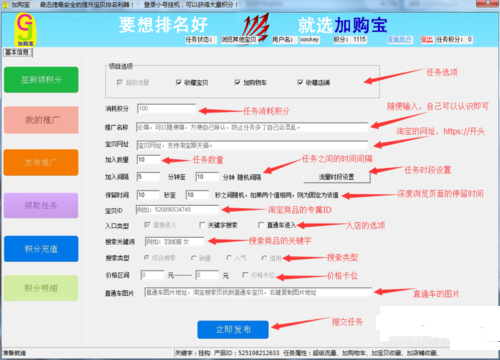Click the 停留时间 maximum seconds field
Viewport: 500px width, 360px height.
(x=197, y=195)
